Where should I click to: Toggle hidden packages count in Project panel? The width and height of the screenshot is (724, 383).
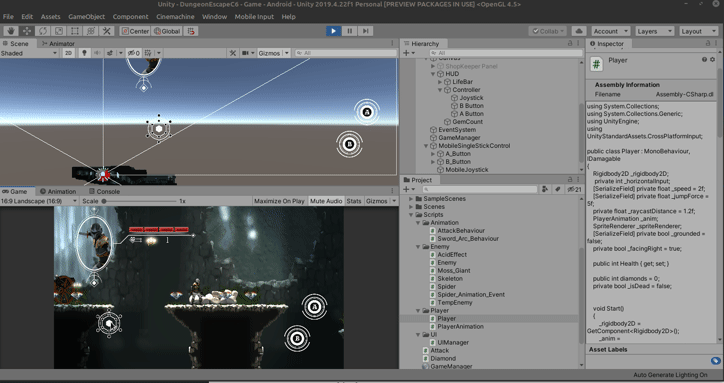(574, 189)
